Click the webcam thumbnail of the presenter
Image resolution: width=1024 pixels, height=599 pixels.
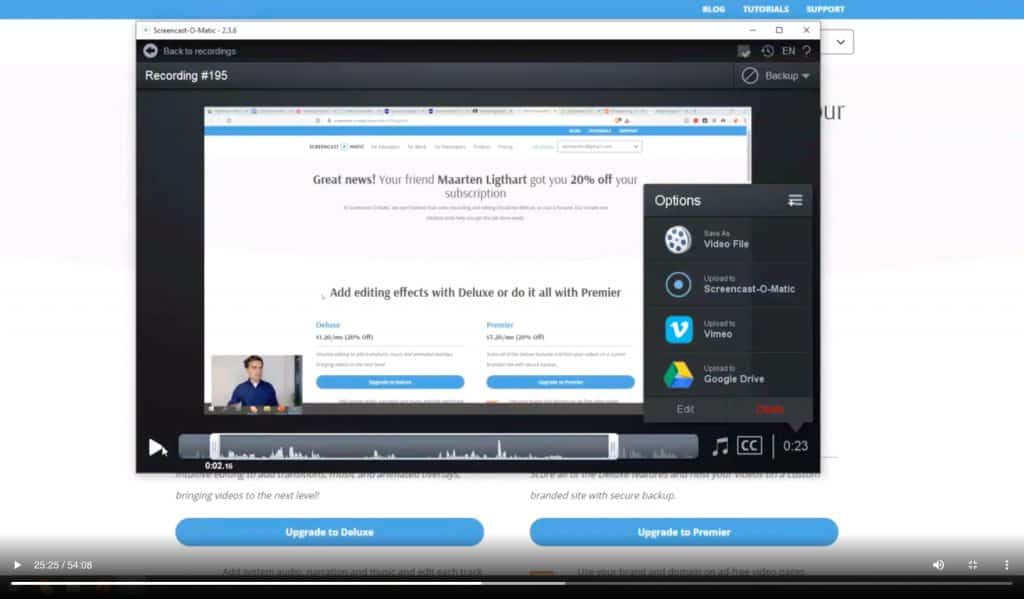click(257, 384)
